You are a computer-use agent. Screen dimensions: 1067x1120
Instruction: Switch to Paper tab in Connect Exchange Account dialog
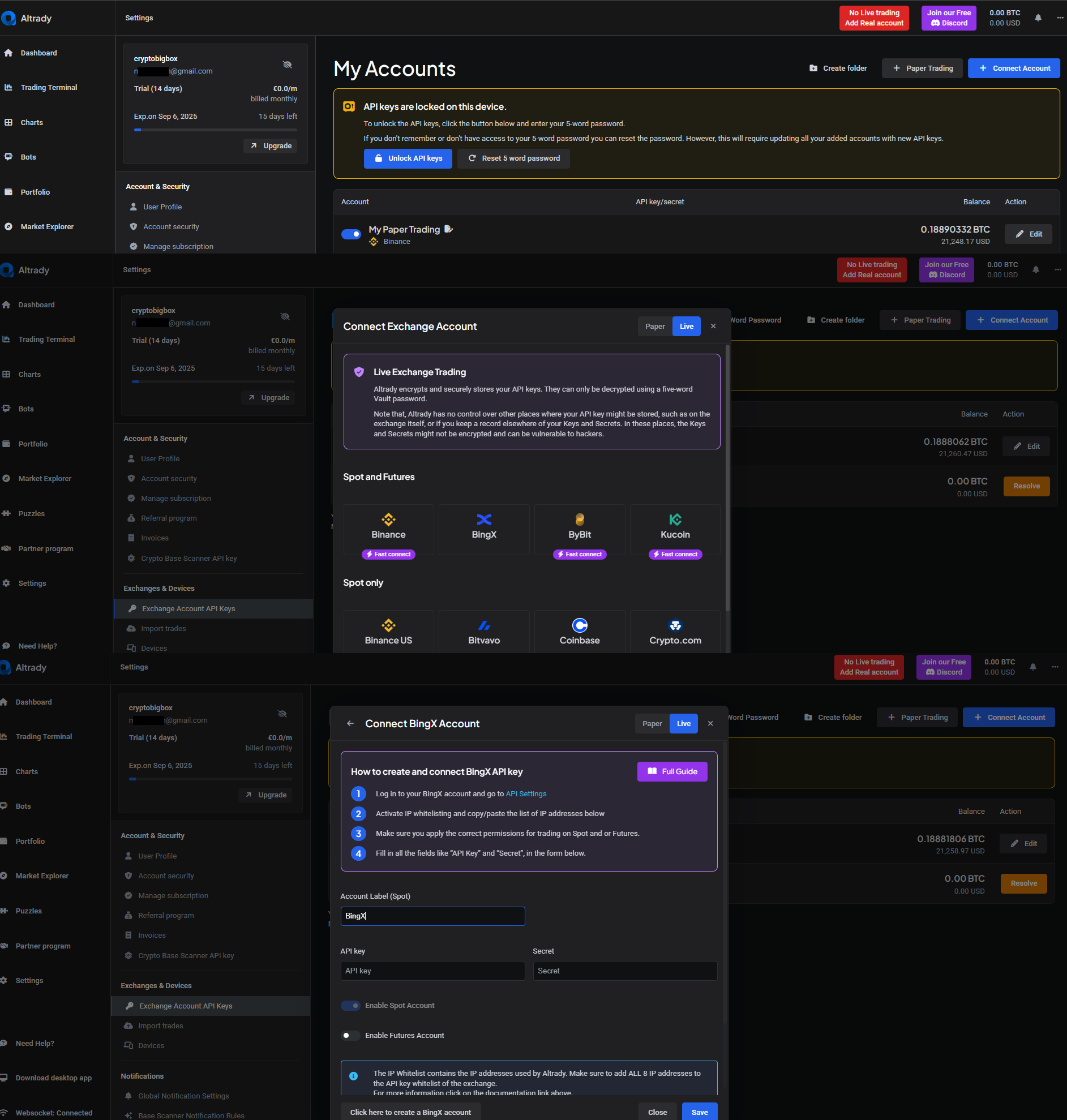pos(655,327)
